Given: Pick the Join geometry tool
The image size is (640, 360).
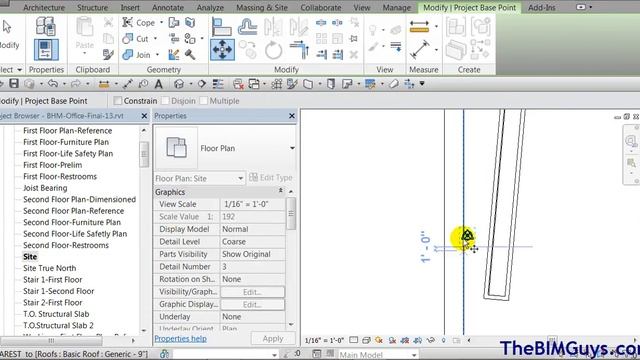Looking at the screenshot, I should [x=137, y=55].
